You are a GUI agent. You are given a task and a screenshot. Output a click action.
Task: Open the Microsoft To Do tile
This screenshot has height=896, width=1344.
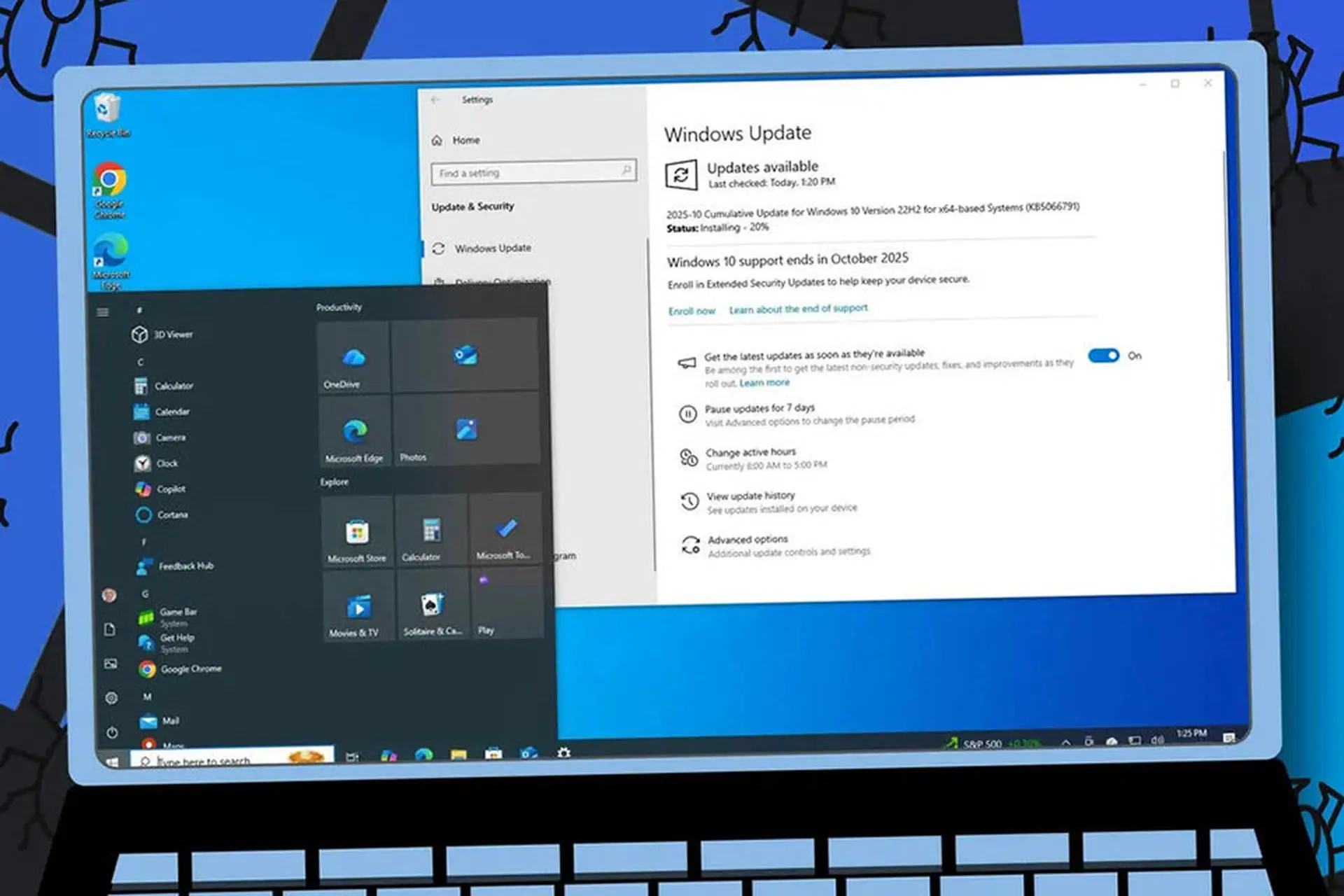506,528
